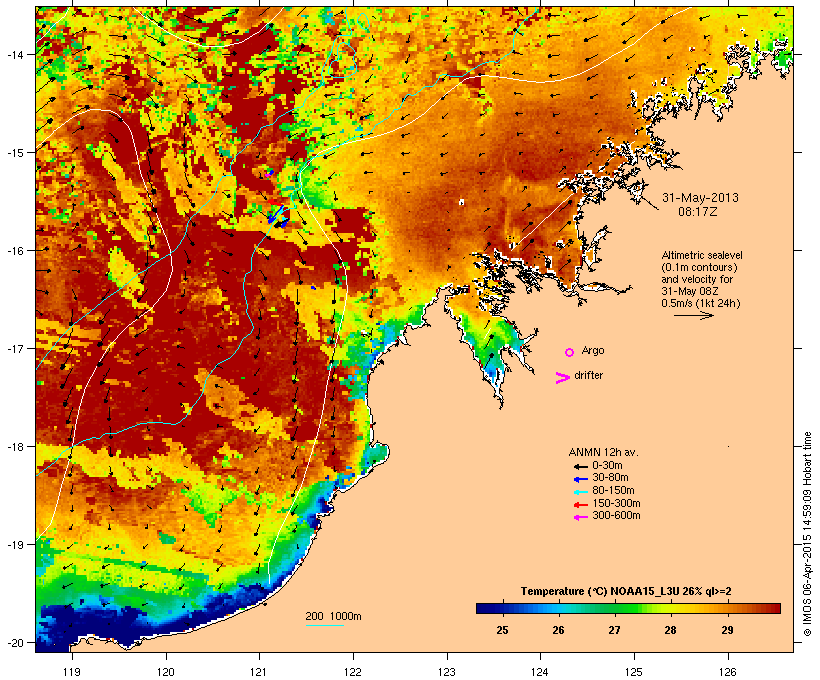
Task: Click the 150-300m depth label
Action: point(616,503)
